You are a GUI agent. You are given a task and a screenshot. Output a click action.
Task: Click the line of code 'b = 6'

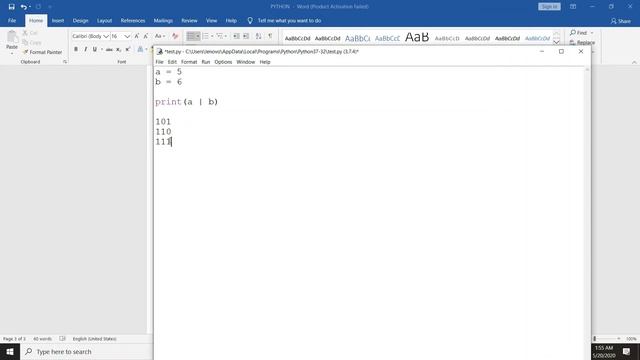click(169, 82)
